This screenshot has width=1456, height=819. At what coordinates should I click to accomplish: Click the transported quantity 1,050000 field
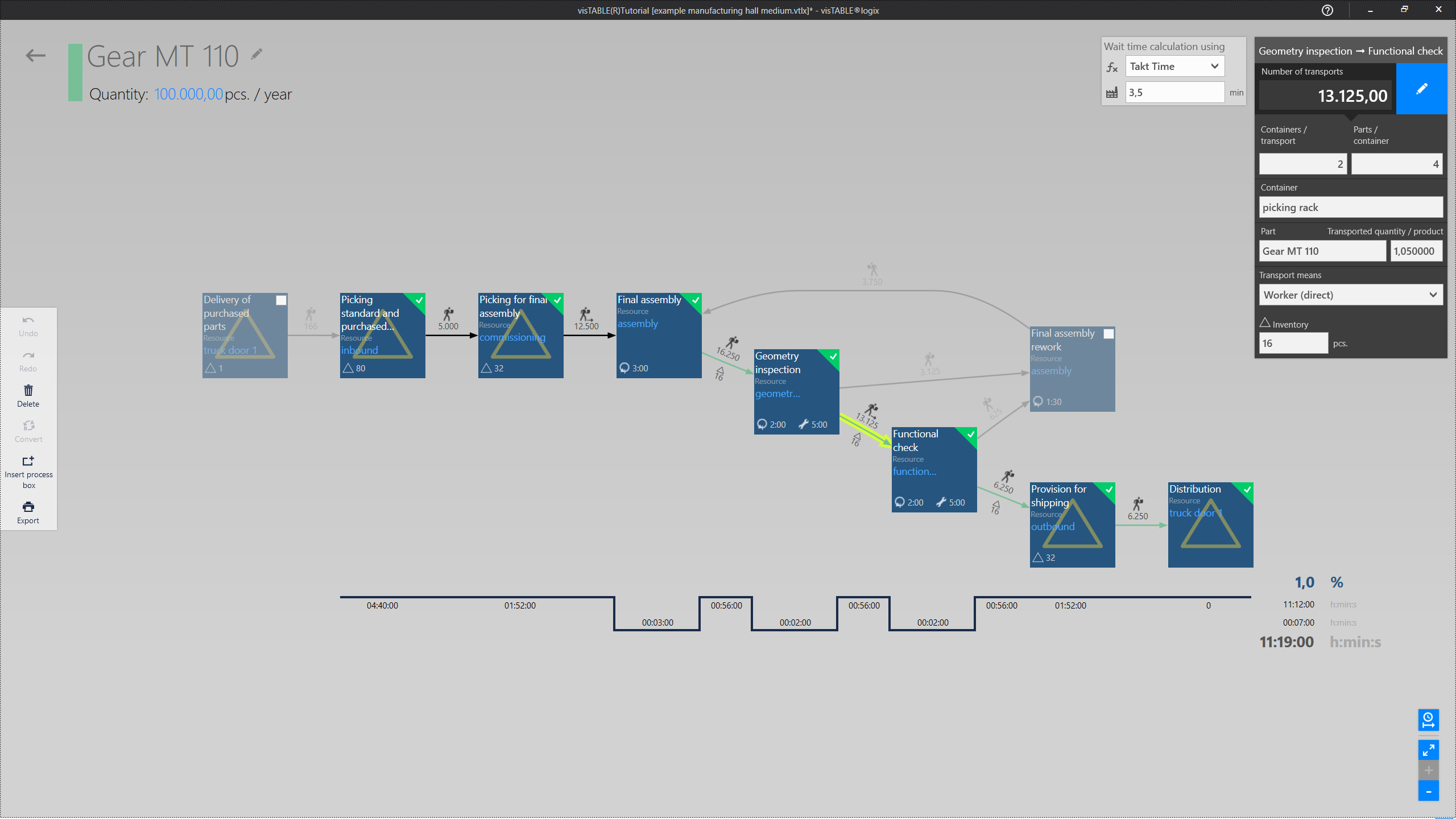tap(1416, 251)
